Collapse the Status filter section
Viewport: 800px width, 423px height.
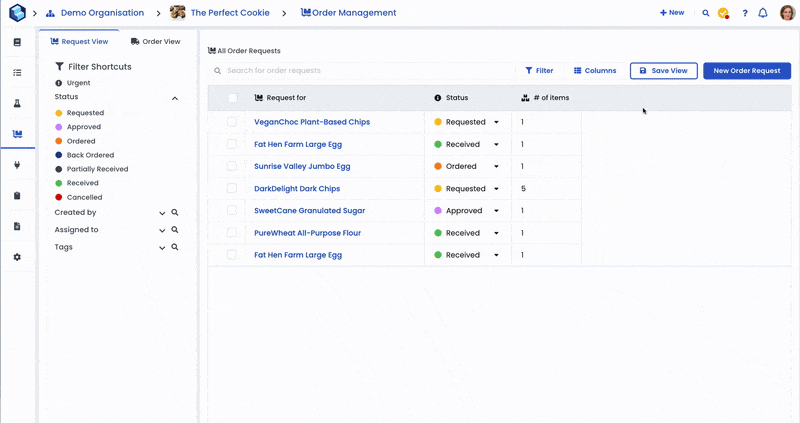point(175,98)
